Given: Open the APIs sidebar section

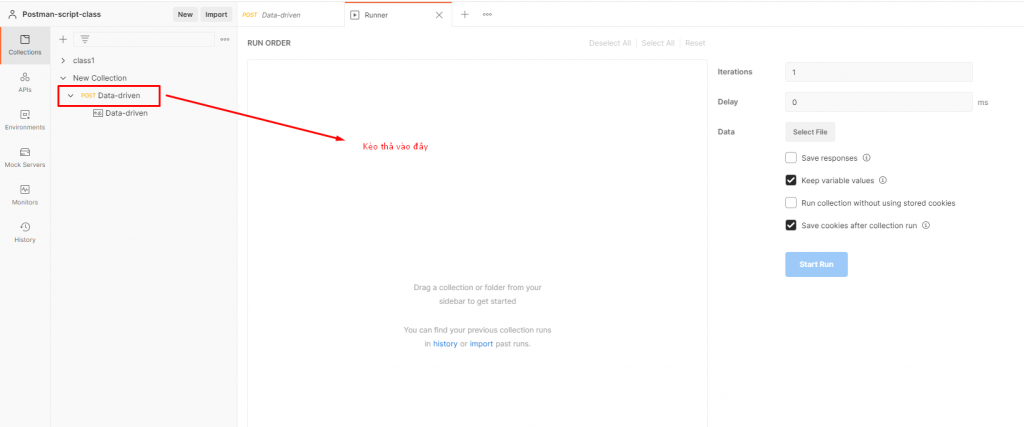Looking at the screenshot, I should [x=25, y=83].
